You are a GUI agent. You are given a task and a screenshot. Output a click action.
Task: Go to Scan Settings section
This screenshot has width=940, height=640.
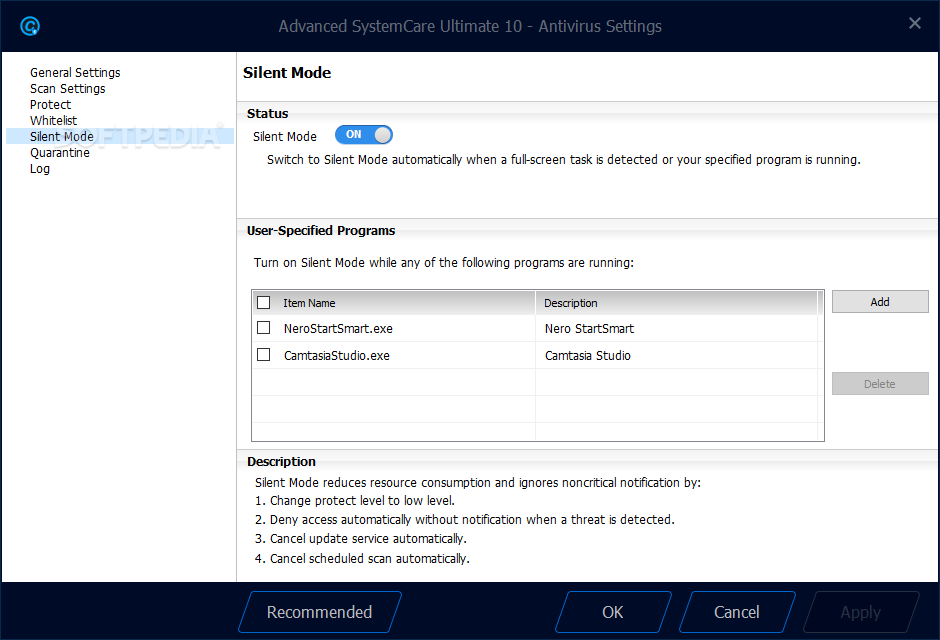(67, 89)
